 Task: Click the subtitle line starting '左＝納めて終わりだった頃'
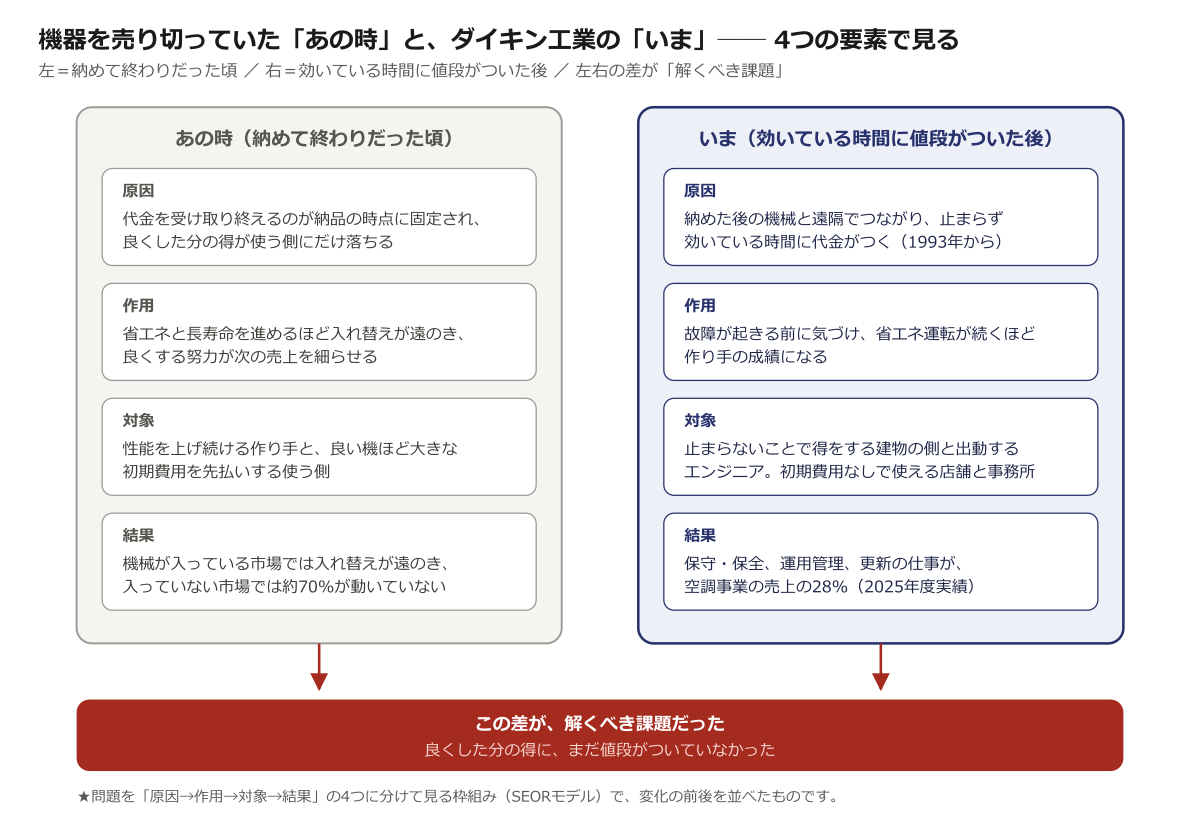(x=410, y=71)
